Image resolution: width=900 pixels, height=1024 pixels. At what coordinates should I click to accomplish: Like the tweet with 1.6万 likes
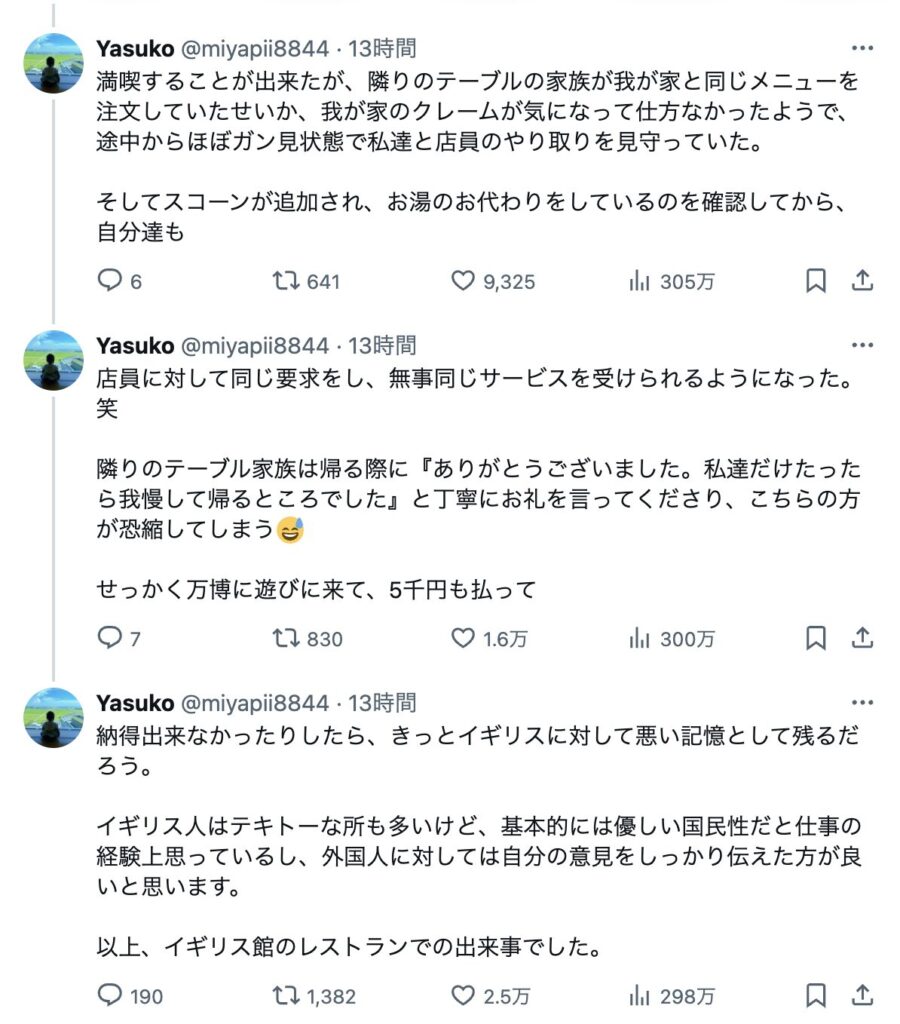[462, 638]
